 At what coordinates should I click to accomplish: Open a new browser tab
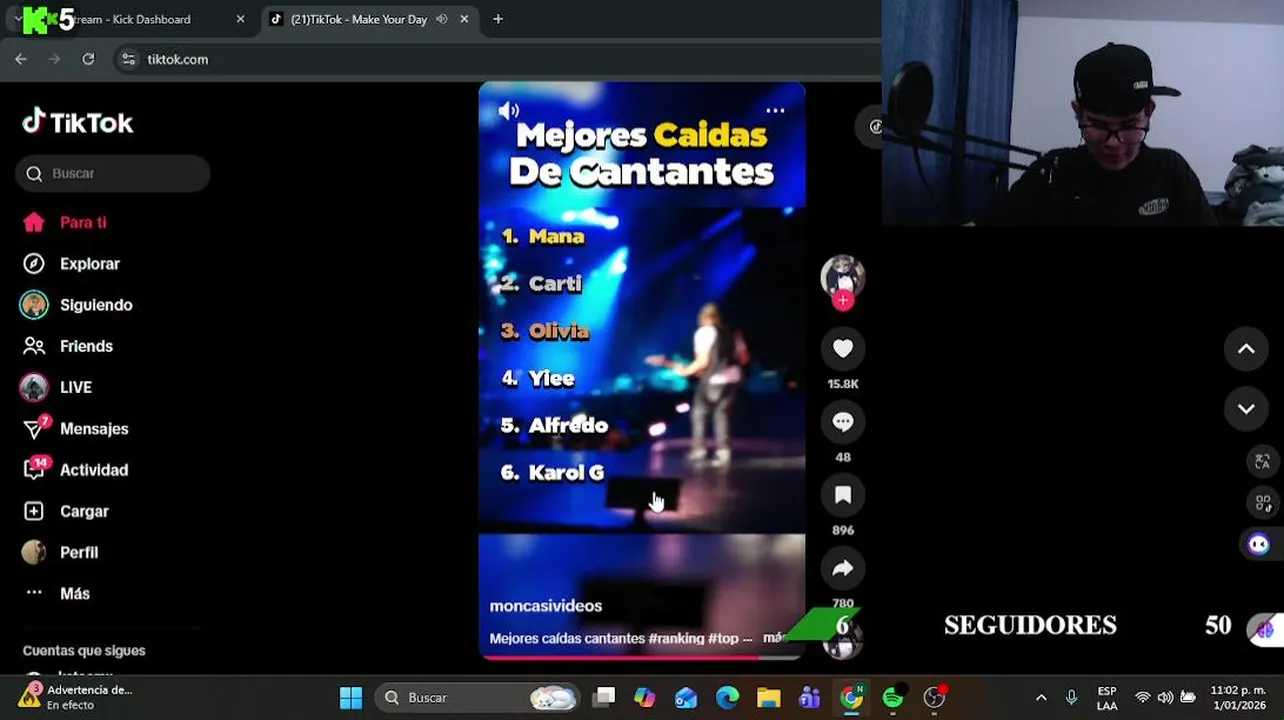(x=498, y=19)
